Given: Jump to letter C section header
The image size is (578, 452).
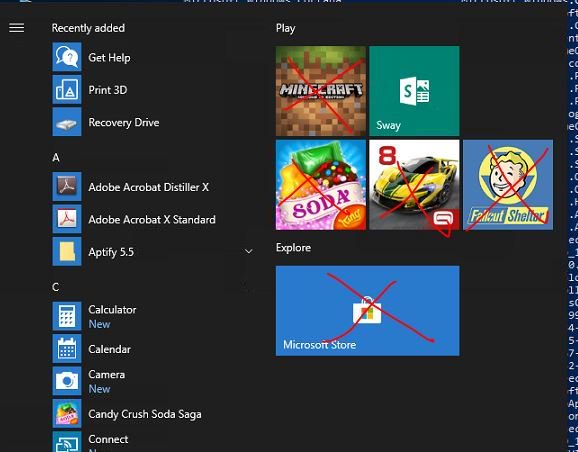Looking at the screenshot, I should (56, 287).
